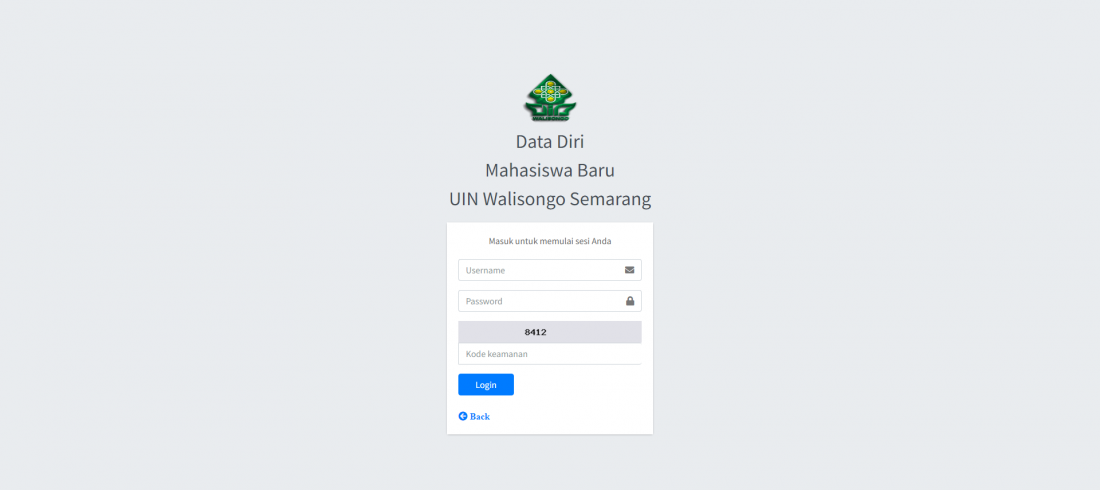Focus the Username input field
This screenshot has height=490, width=1100.
[x=549, y=270]
